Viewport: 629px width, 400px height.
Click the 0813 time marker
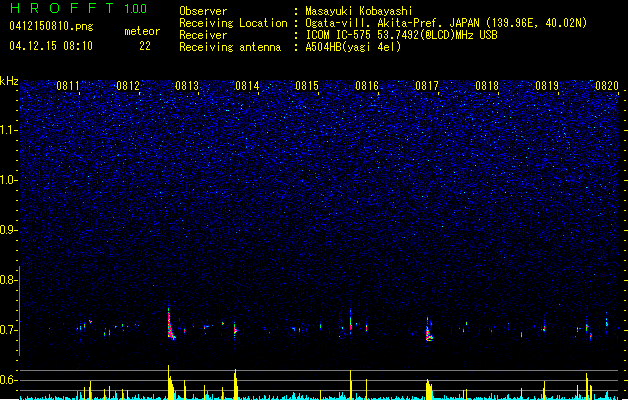pos(187,86)
